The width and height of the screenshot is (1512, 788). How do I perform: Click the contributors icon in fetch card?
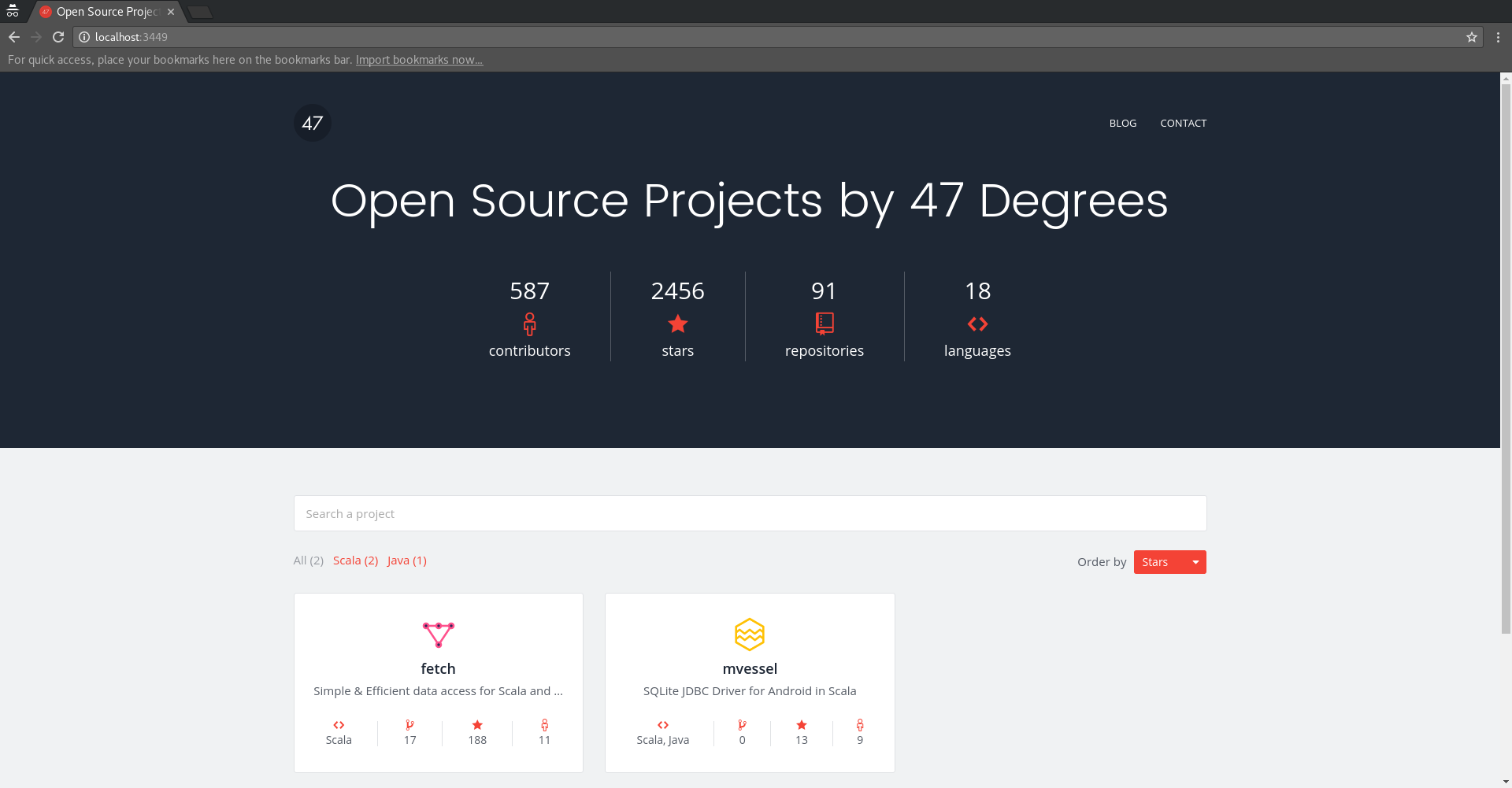click(x=544, y=725)
